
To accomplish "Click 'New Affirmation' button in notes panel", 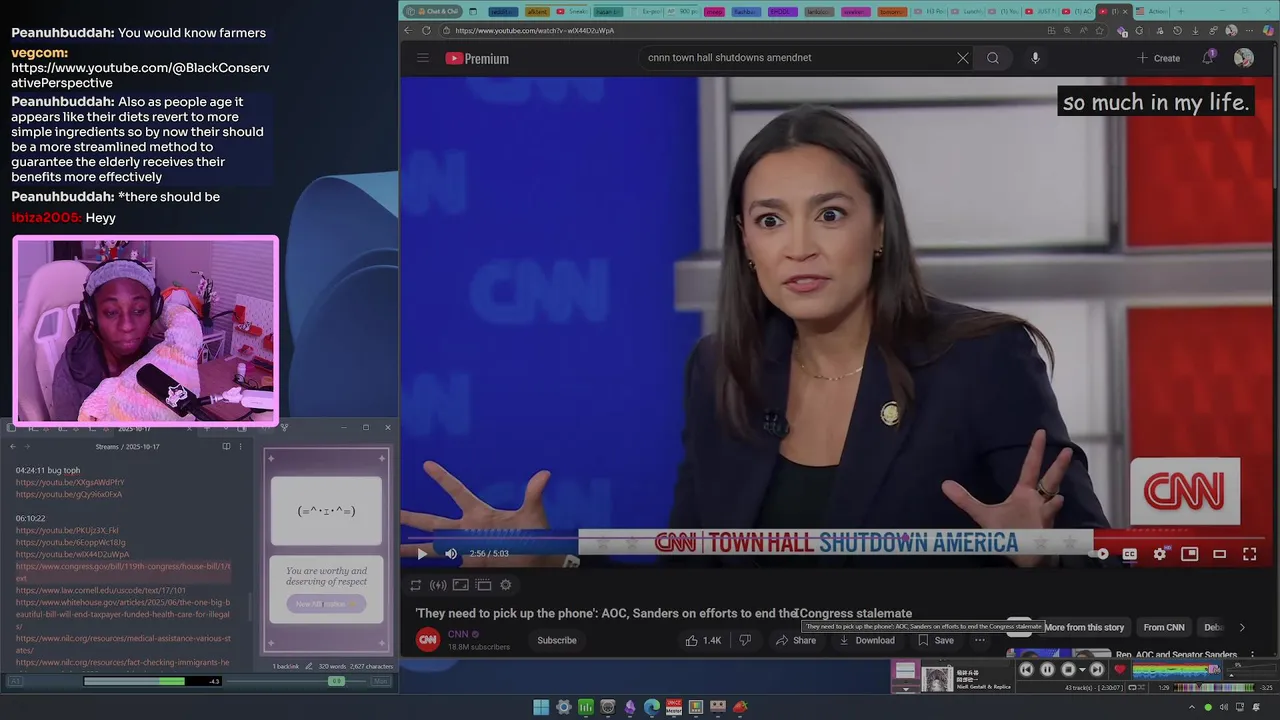I will (326, 604).
